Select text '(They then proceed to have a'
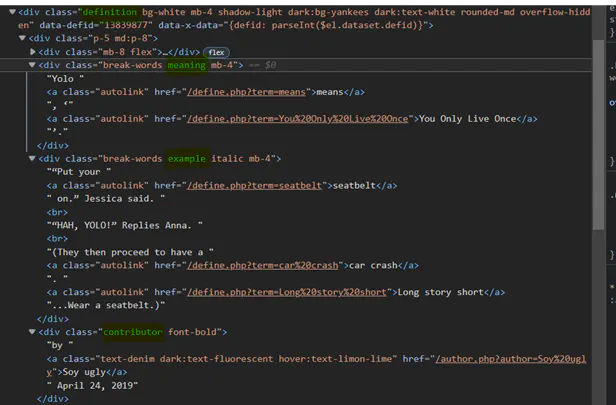This screenshot has width=616, height=405. pyautogui.click(x=130, y=252)
